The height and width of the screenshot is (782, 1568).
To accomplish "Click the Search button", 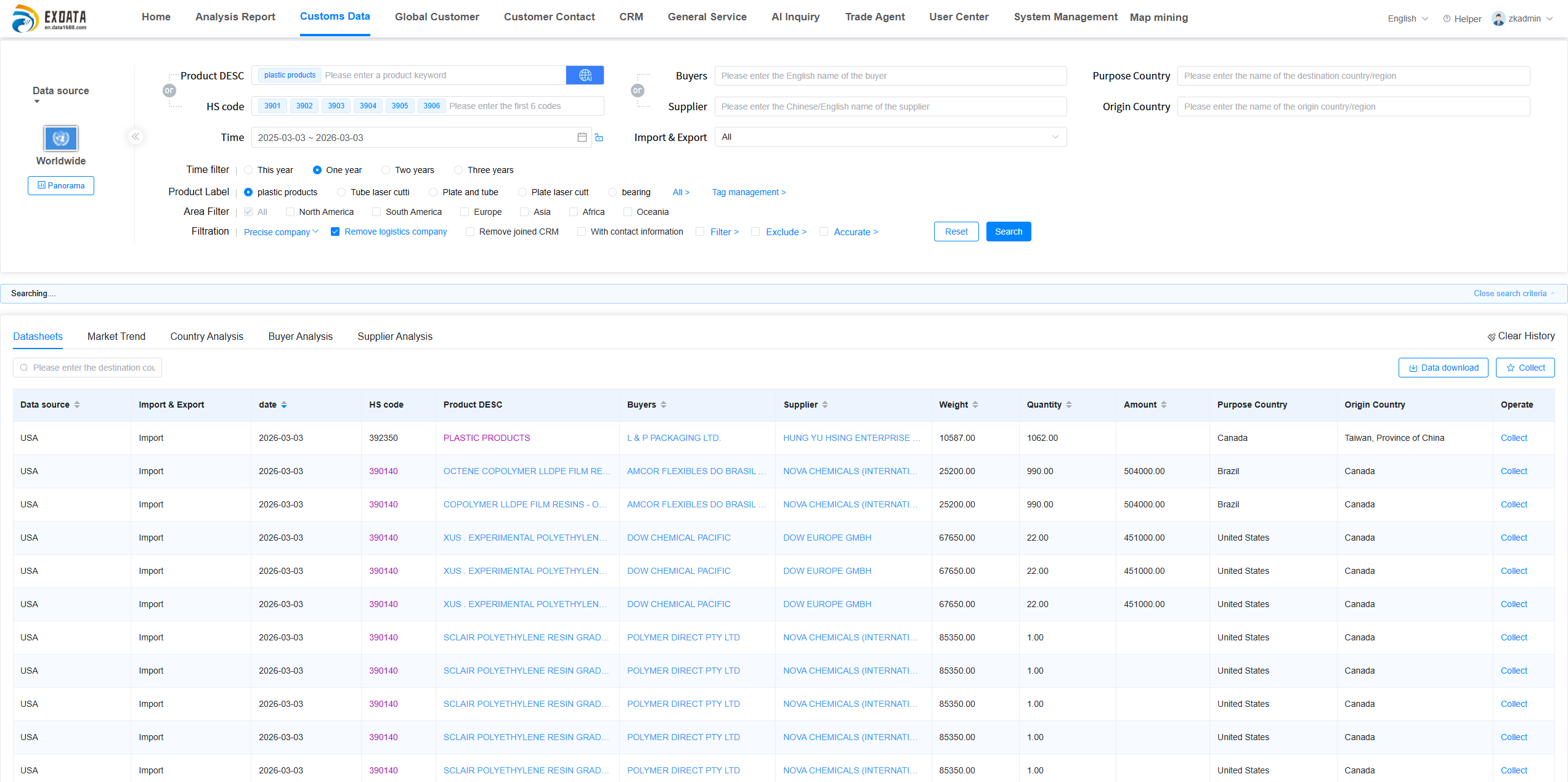I will pyautogui.click(x=1008, y=232).
